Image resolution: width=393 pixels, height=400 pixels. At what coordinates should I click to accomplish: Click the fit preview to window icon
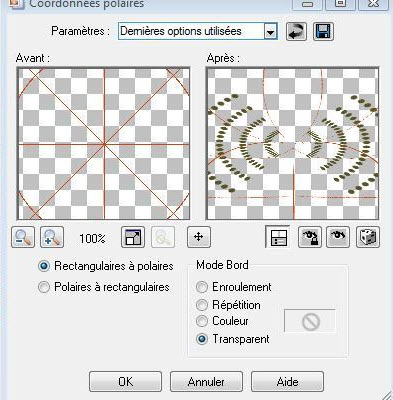133,237
